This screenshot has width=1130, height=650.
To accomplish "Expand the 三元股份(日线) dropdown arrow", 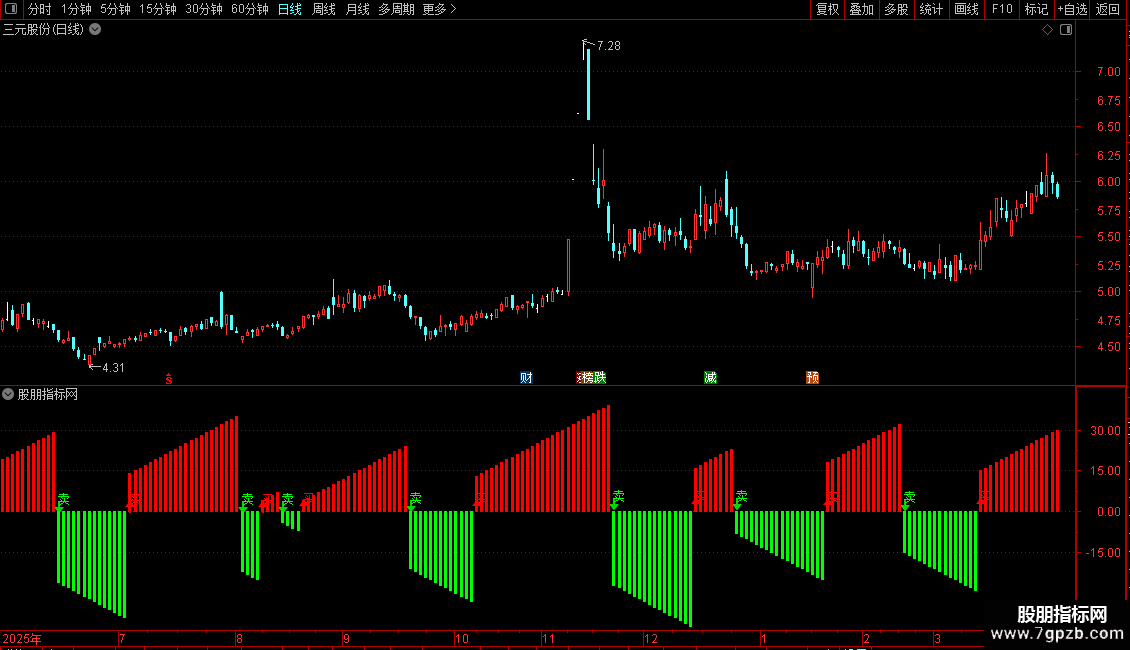I will coord(95,30).
